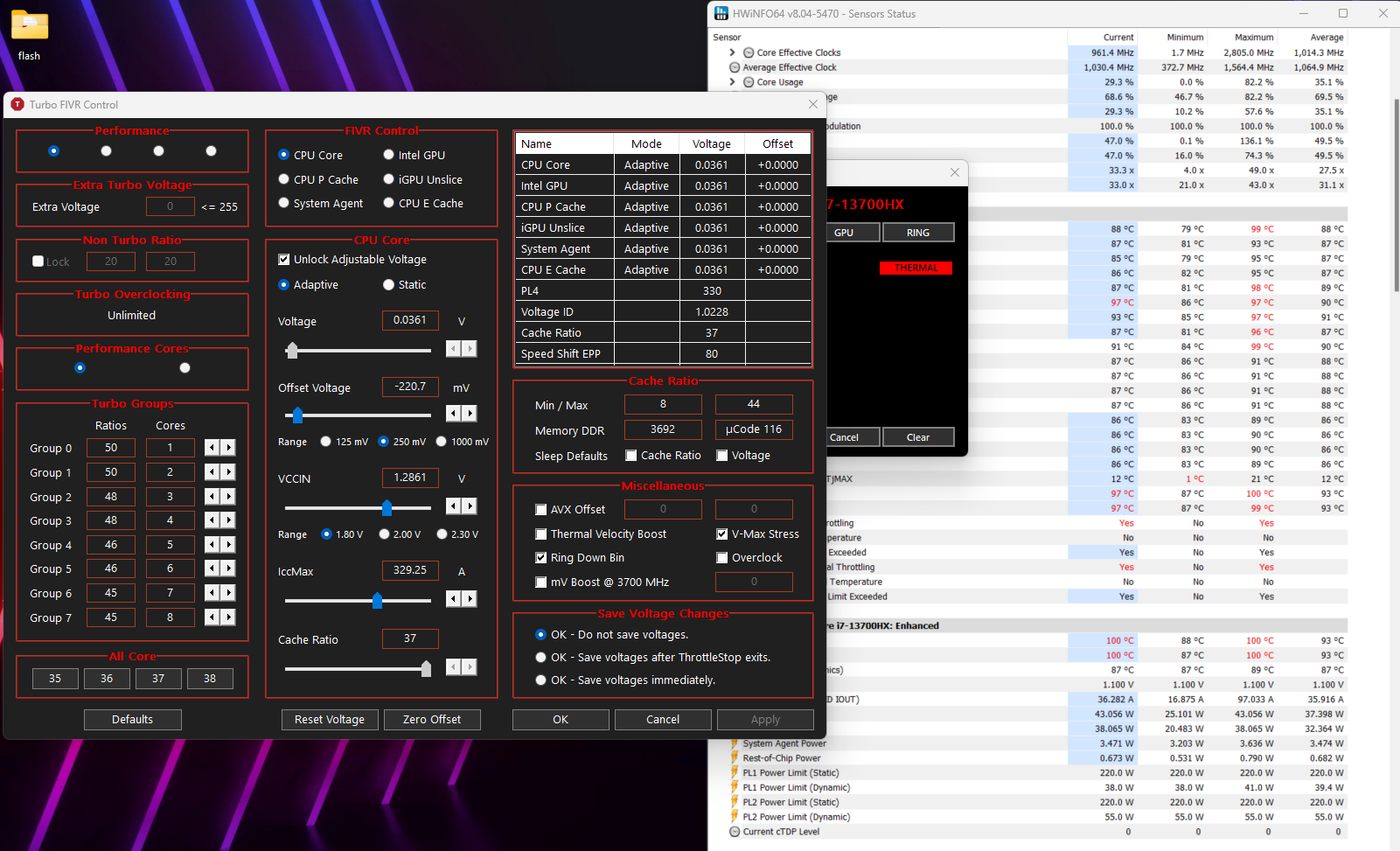The height and width of the screenshot is (851, 1400).
Task: Lower IccMax with its left arrow
Action: [453, 599]
